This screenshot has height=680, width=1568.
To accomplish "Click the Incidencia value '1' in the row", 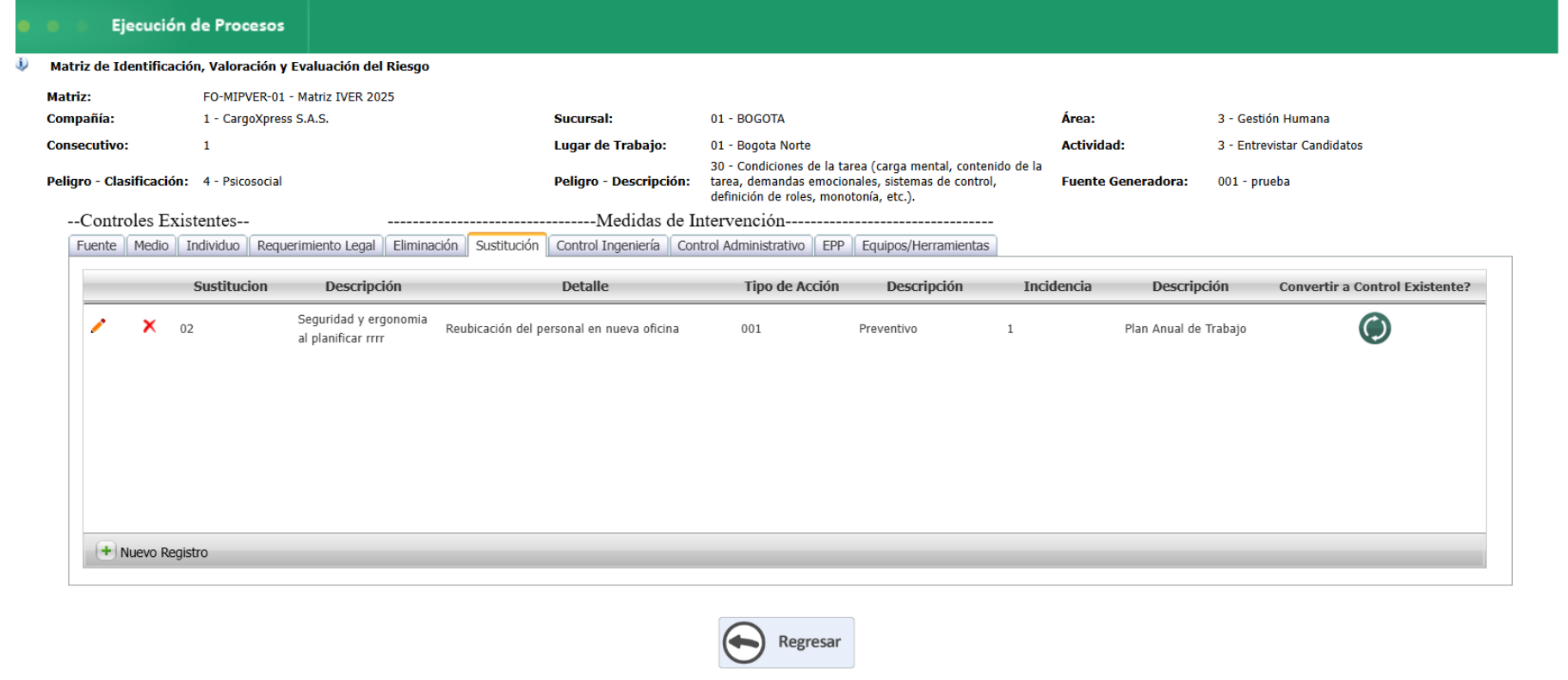I will coord(1010,329).
